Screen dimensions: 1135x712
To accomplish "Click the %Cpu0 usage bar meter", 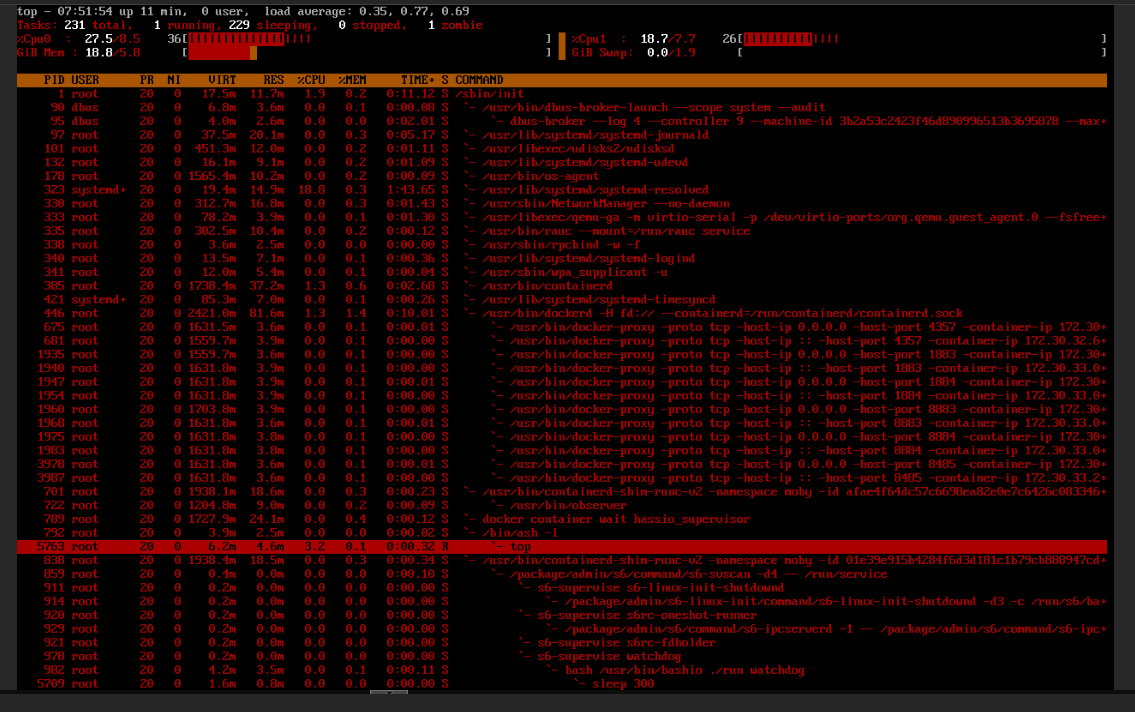I will (x=368, y=39).
